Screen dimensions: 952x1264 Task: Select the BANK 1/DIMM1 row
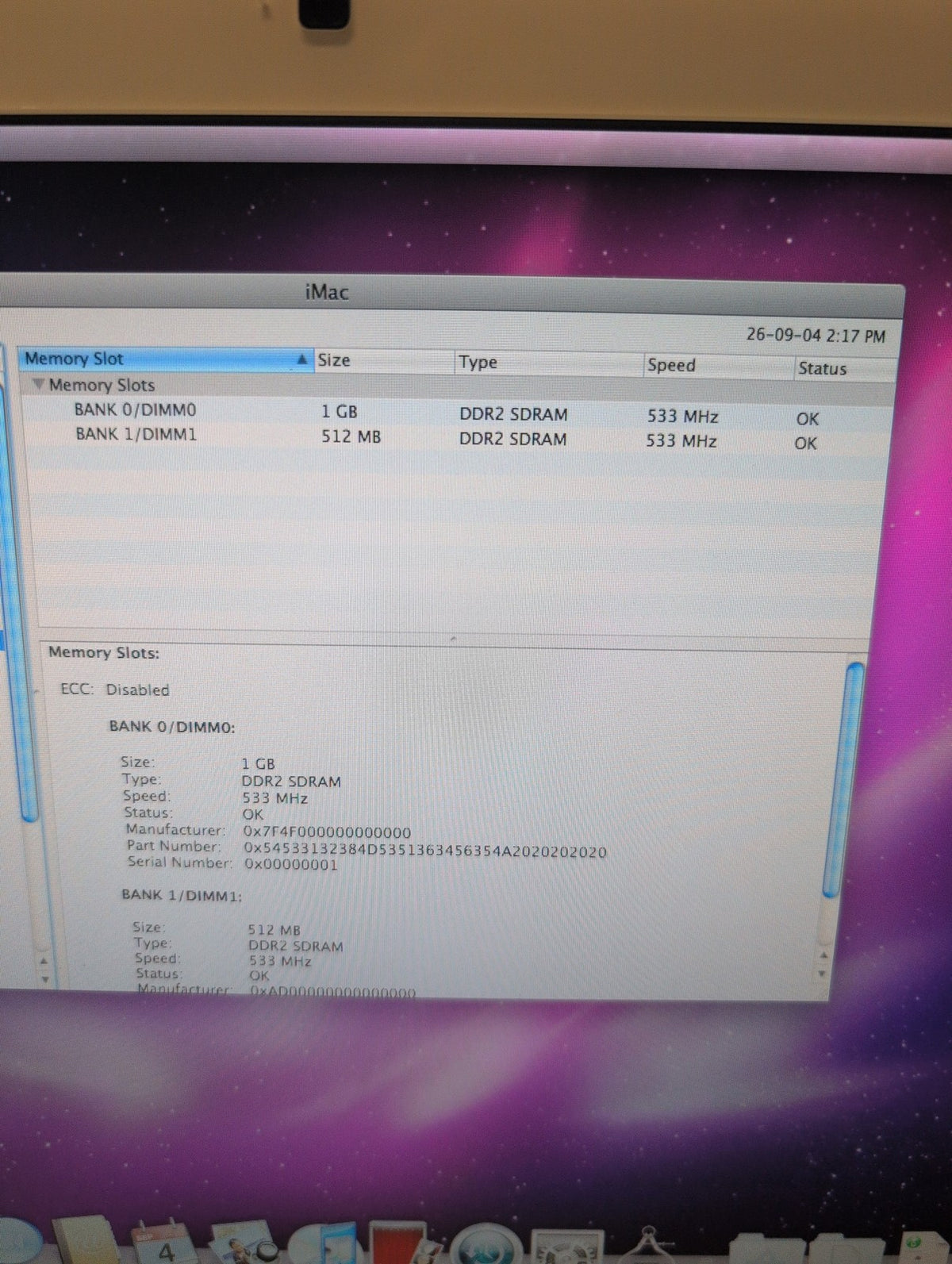click(456, 438)
